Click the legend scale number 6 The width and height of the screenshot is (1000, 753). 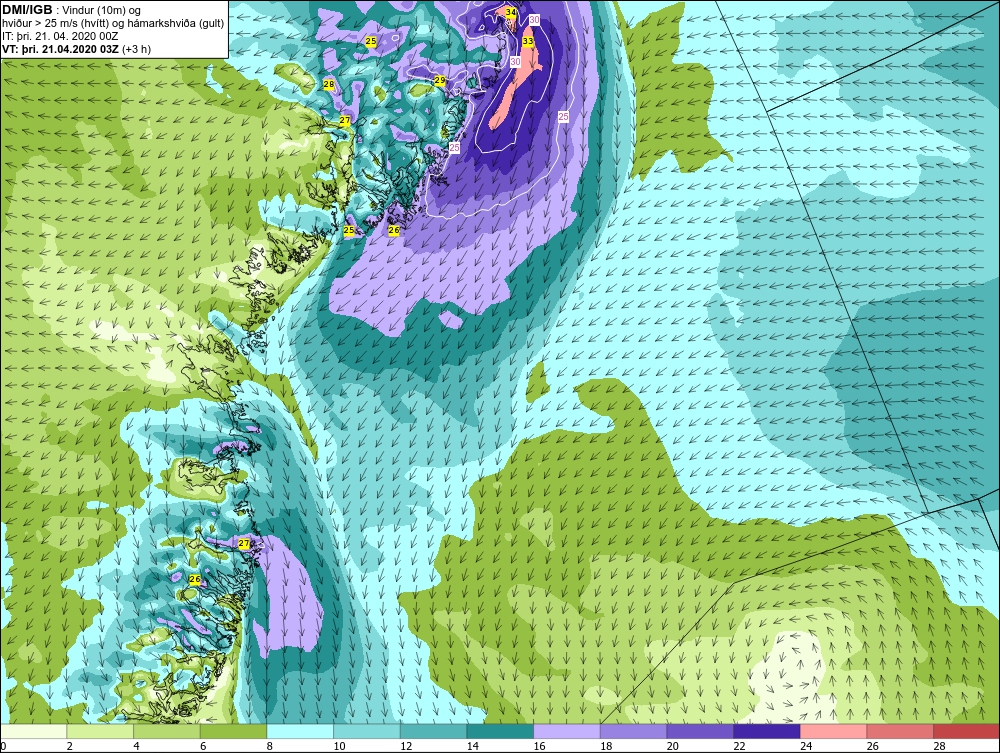click(203, 746)
